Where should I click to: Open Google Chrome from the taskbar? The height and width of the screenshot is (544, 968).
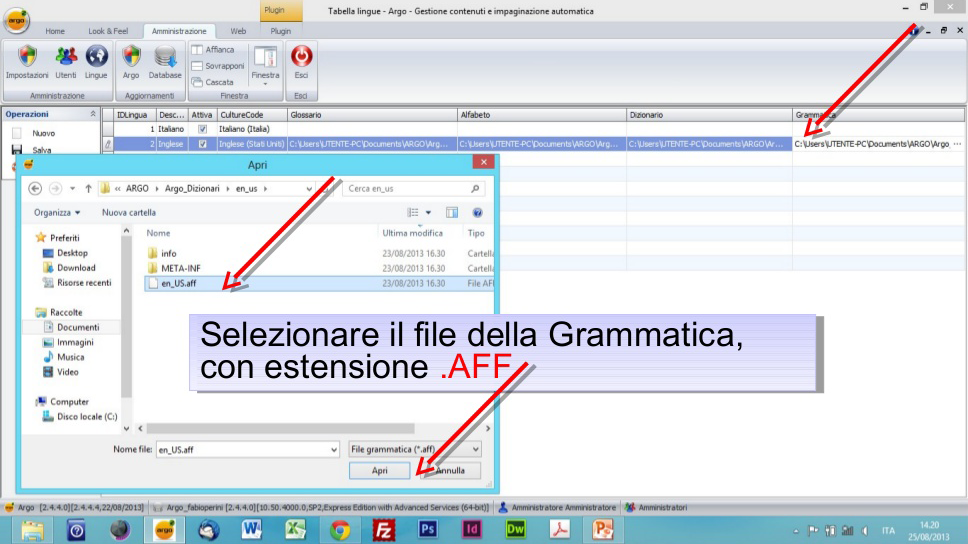coord(340,530)
